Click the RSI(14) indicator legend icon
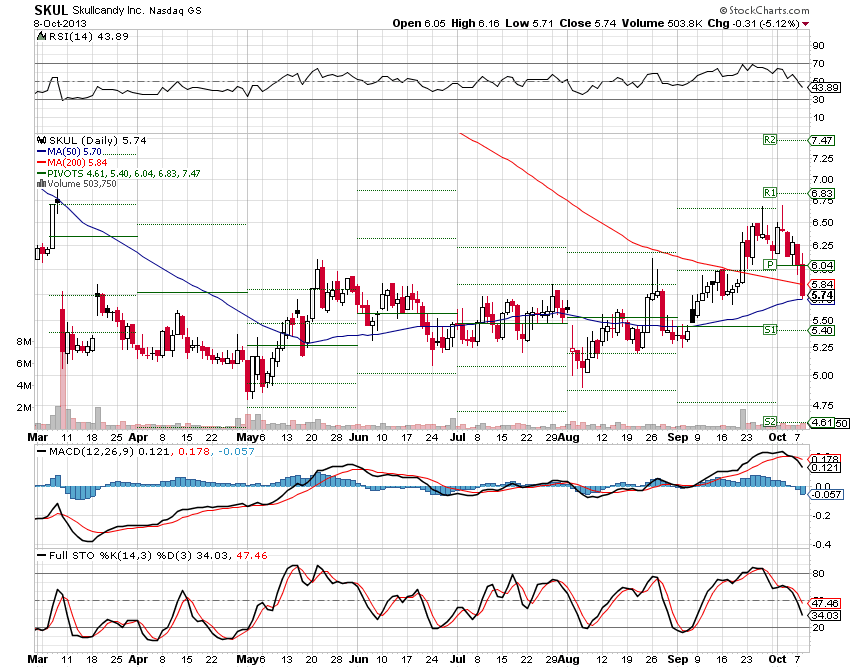 tap(41, 36)
